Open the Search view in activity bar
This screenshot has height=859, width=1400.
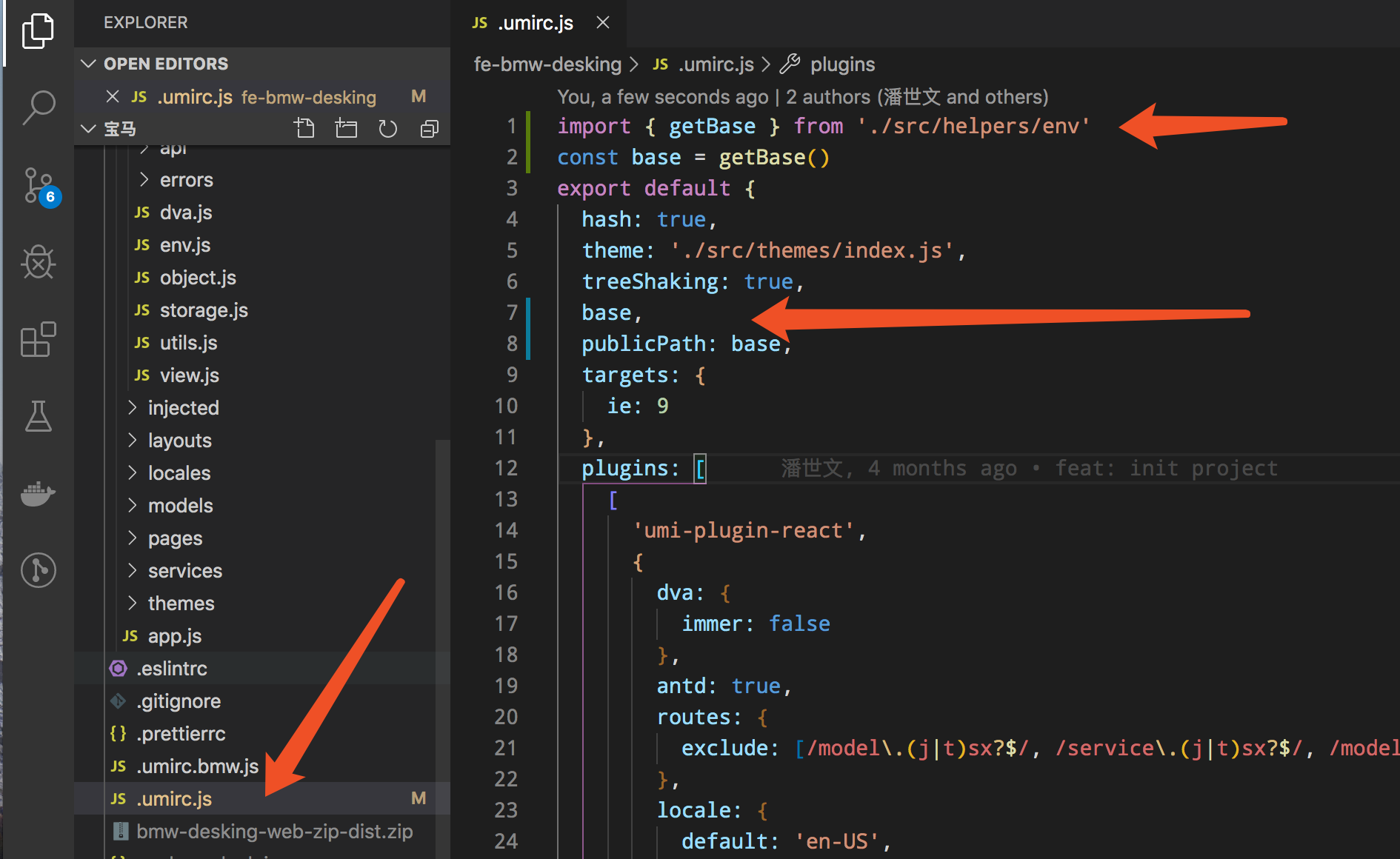pos(39,107)
